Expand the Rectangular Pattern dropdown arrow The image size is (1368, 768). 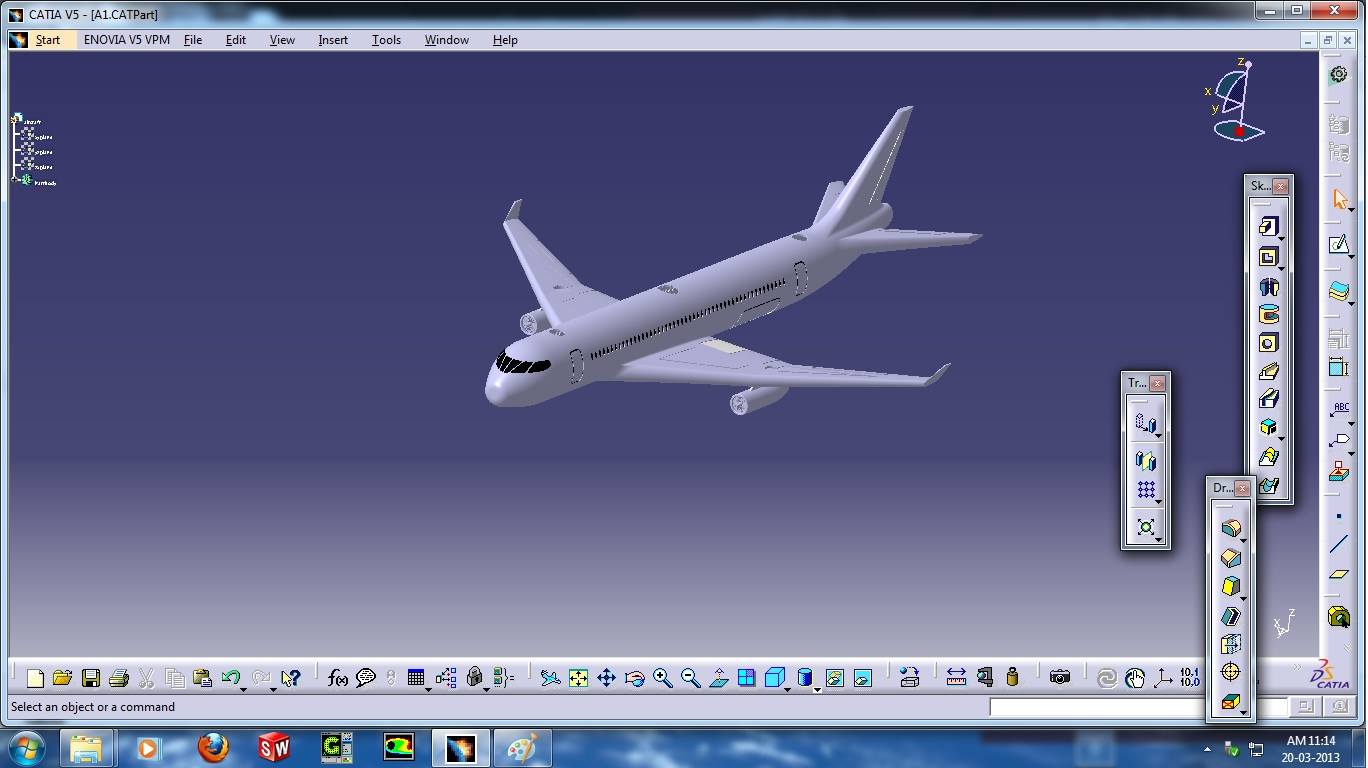click(x=1158, y=501)
